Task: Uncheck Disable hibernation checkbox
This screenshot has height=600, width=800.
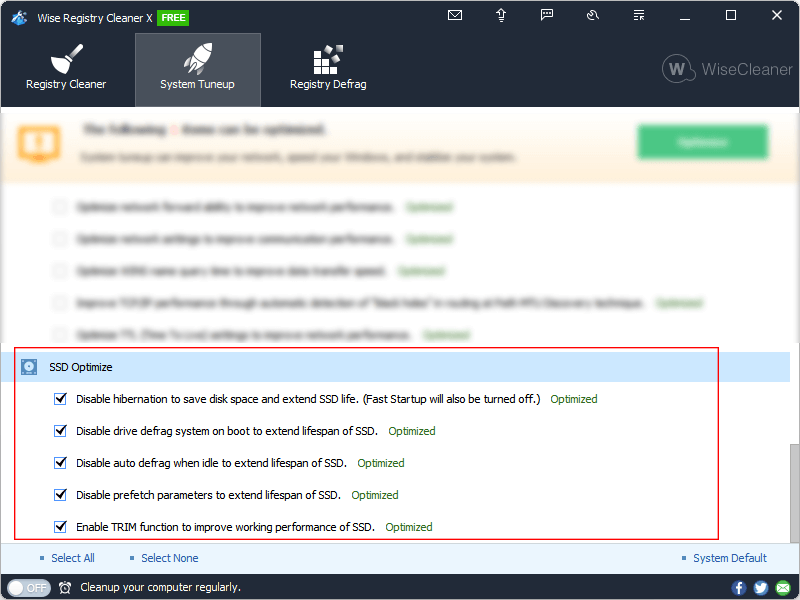Action: pyautogui.click(x=60, y=398)
